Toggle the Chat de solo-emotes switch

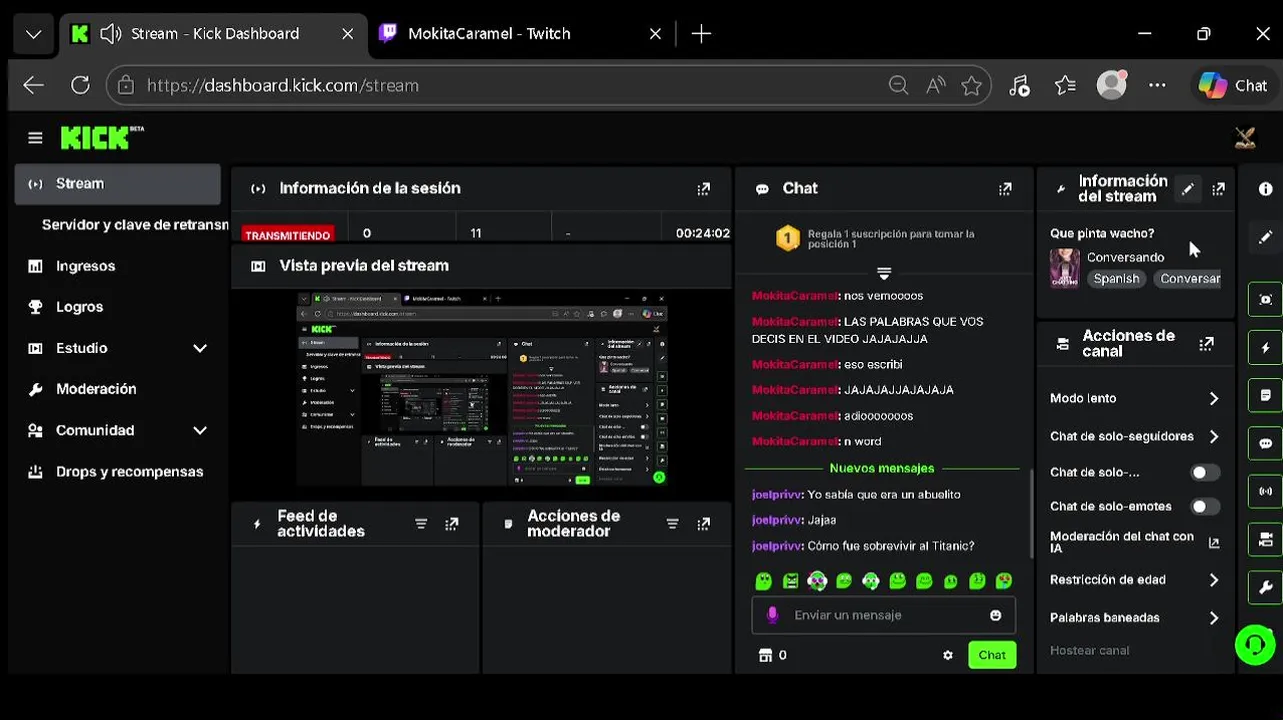[1205, 506]
